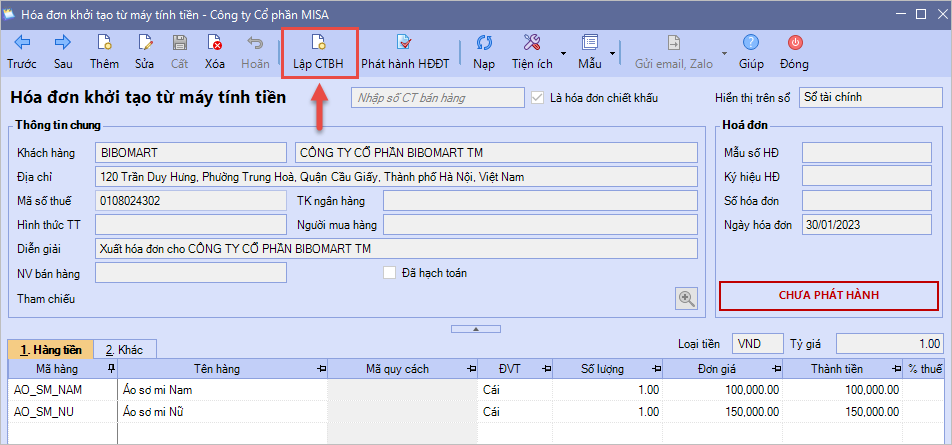Click the Tham chiếu magnifier search button
The image size is (952, 445).
(686, 297)
